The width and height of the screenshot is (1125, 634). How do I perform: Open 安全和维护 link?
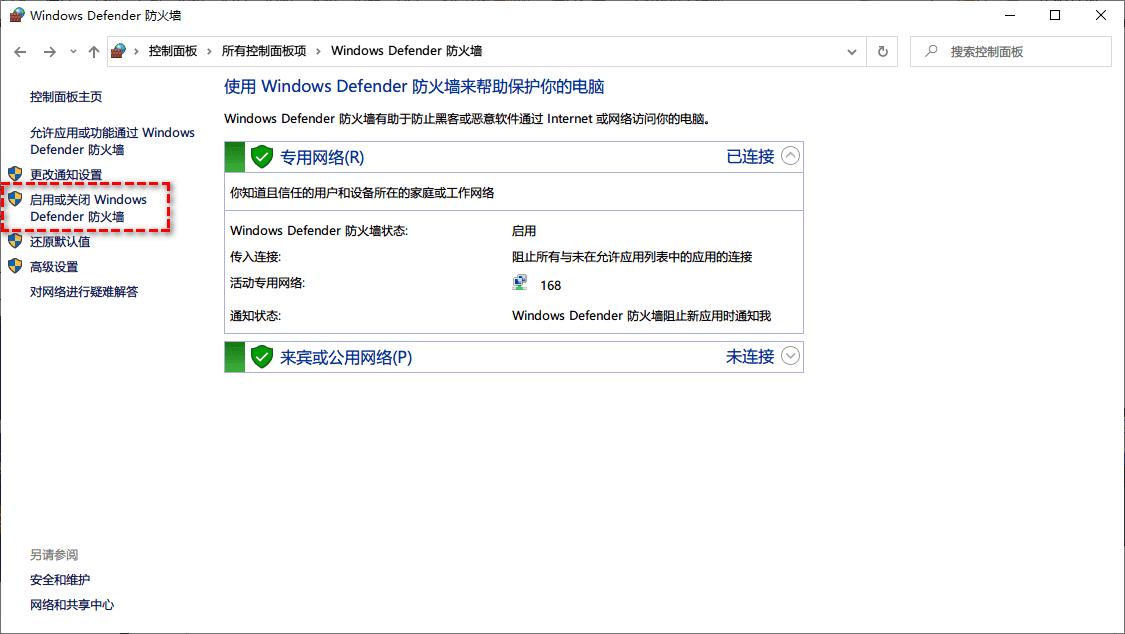point(60,579)
